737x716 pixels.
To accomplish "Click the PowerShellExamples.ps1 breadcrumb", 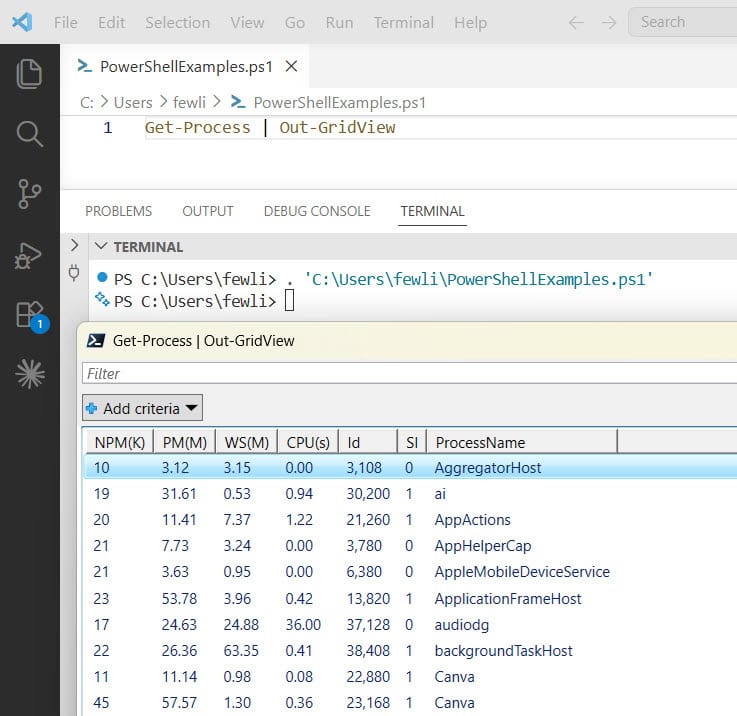I will coord(339,102).
